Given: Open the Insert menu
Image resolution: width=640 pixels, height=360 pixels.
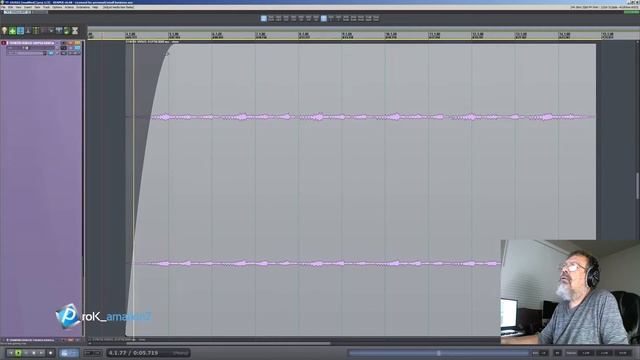Looking at the screenshot, I should 28,7.
